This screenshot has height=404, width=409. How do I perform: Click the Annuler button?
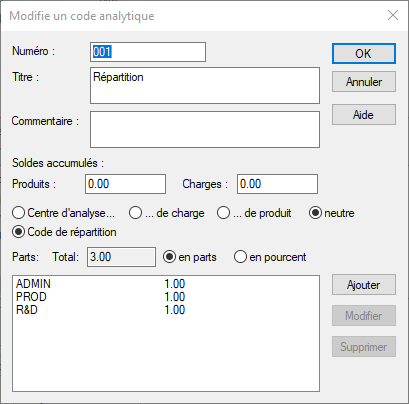tap(364, 82)
